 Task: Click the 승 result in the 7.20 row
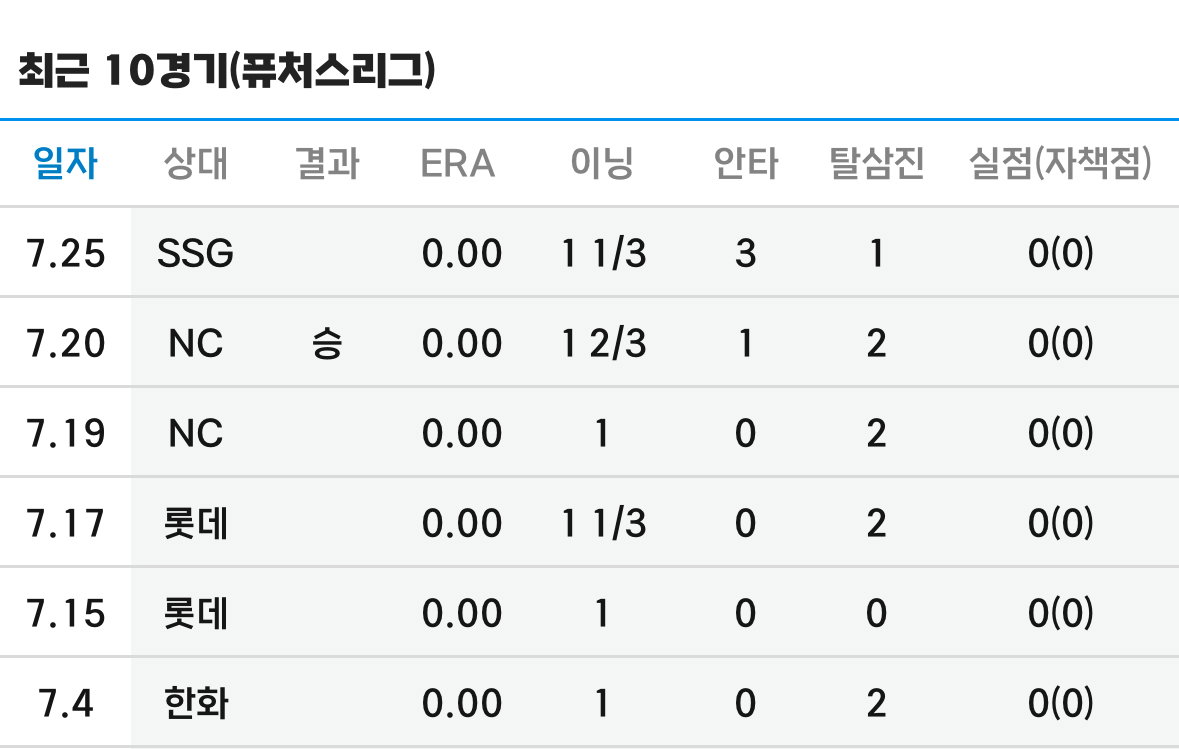[x=327, y=344]
